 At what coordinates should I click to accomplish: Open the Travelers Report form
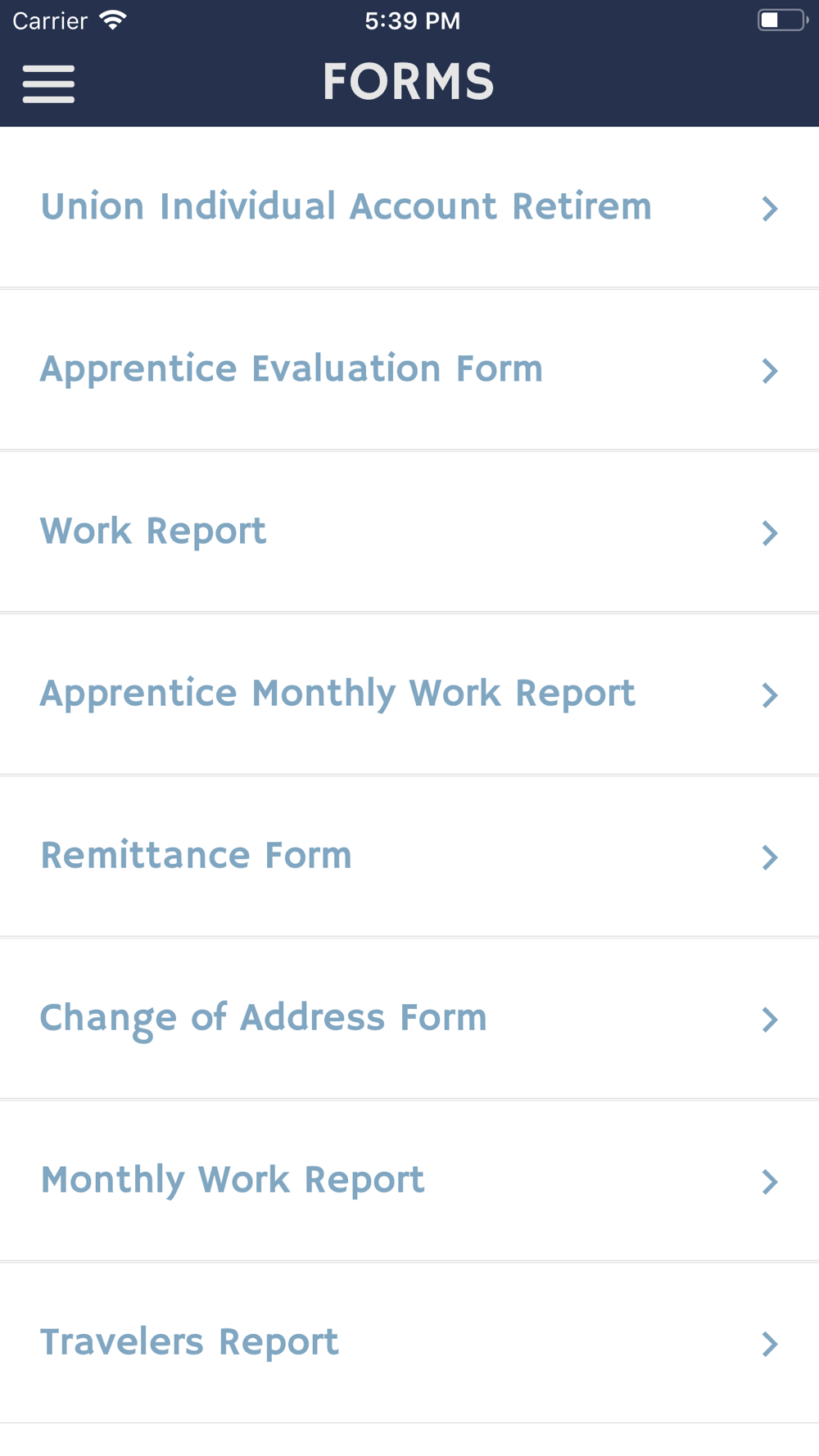[409, 1342]
